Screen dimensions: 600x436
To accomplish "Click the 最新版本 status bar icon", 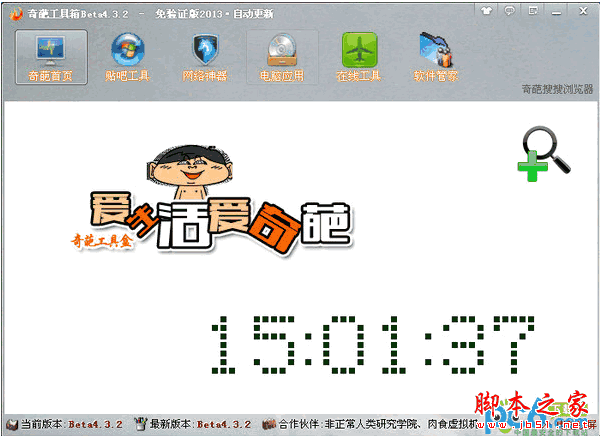I will click(x=140, y=424).
